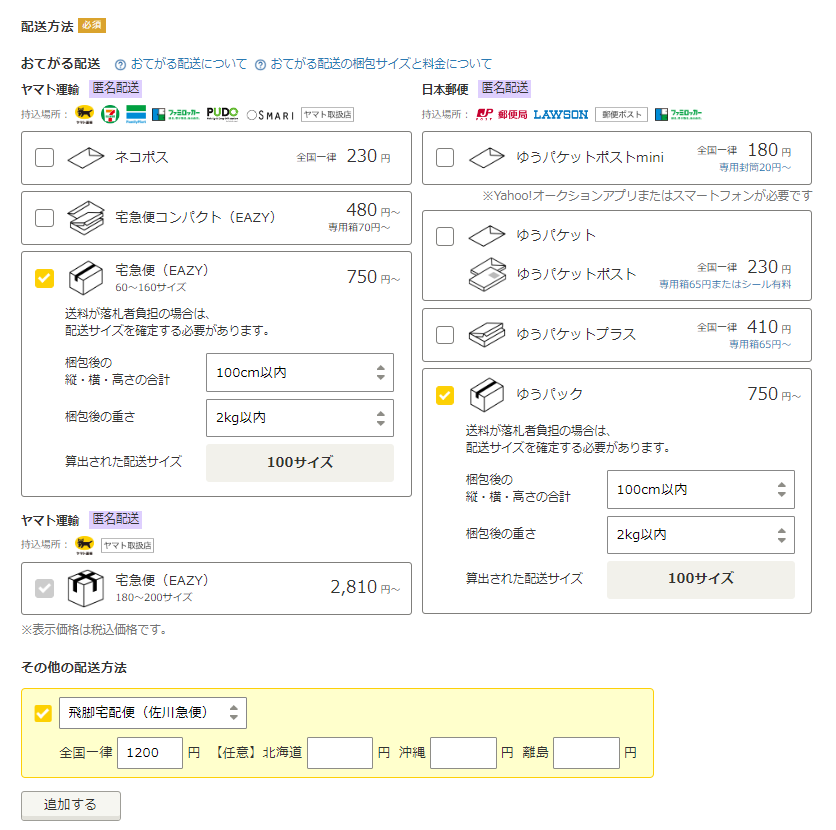Uncheck the ゆうパック shipping checkbox
This screenshot has width=836, height=830.
pyautogui.click(x=445, y=395)
